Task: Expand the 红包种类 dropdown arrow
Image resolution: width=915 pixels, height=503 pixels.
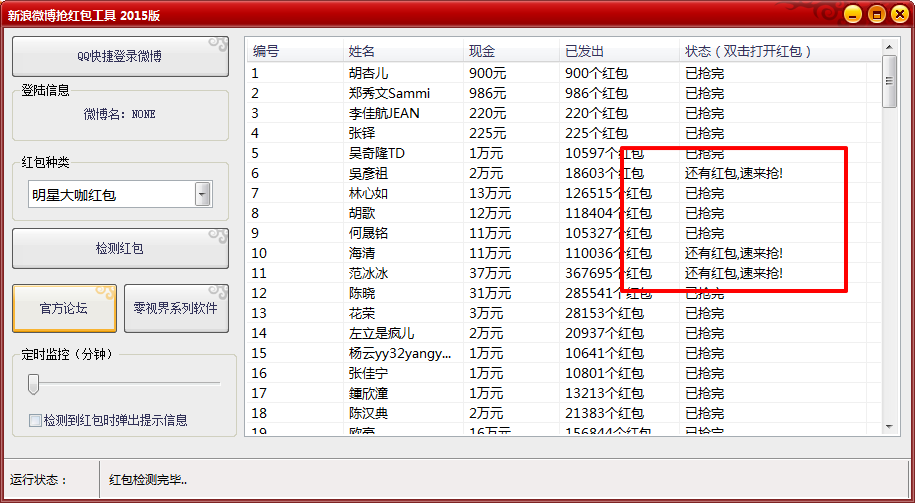Action: [x=202, y=194]
